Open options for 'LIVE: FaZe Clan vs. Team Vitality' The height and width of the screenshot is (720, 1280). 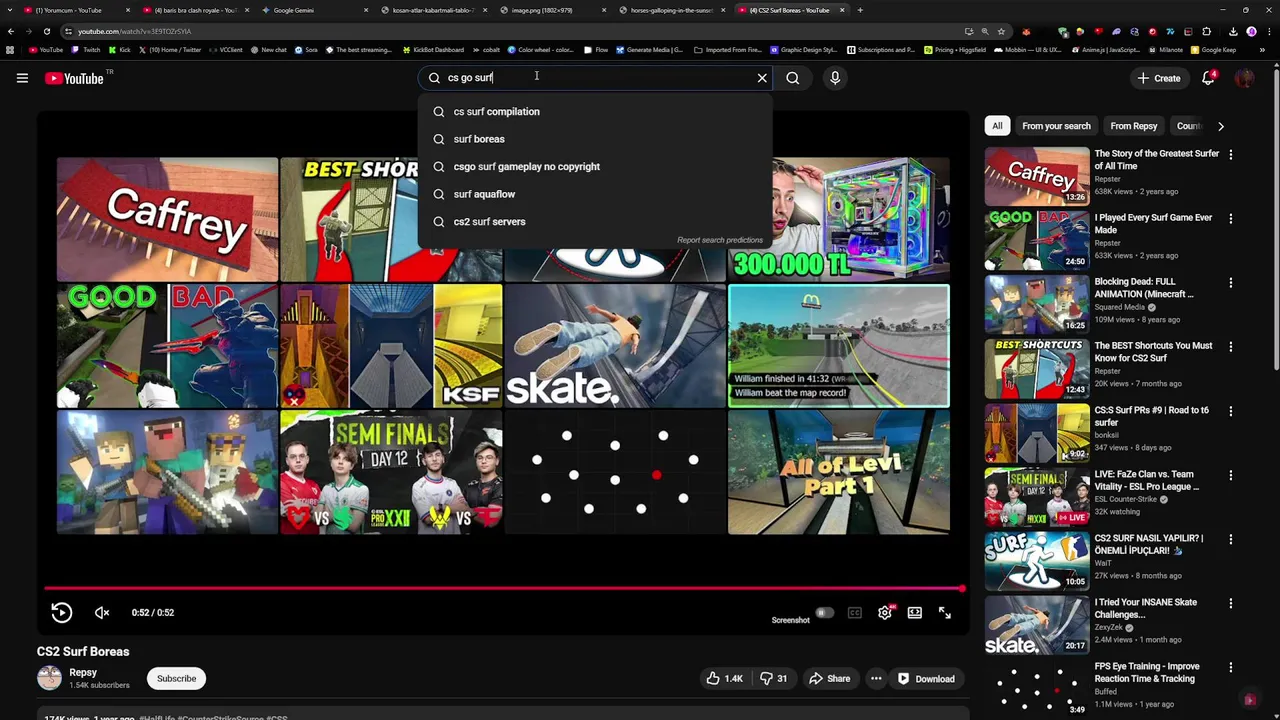(1231, 475)
